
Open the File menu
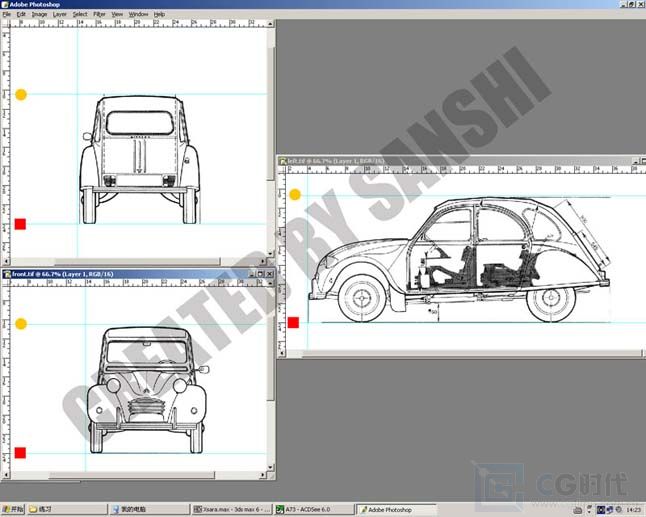(x=7, y=14)
